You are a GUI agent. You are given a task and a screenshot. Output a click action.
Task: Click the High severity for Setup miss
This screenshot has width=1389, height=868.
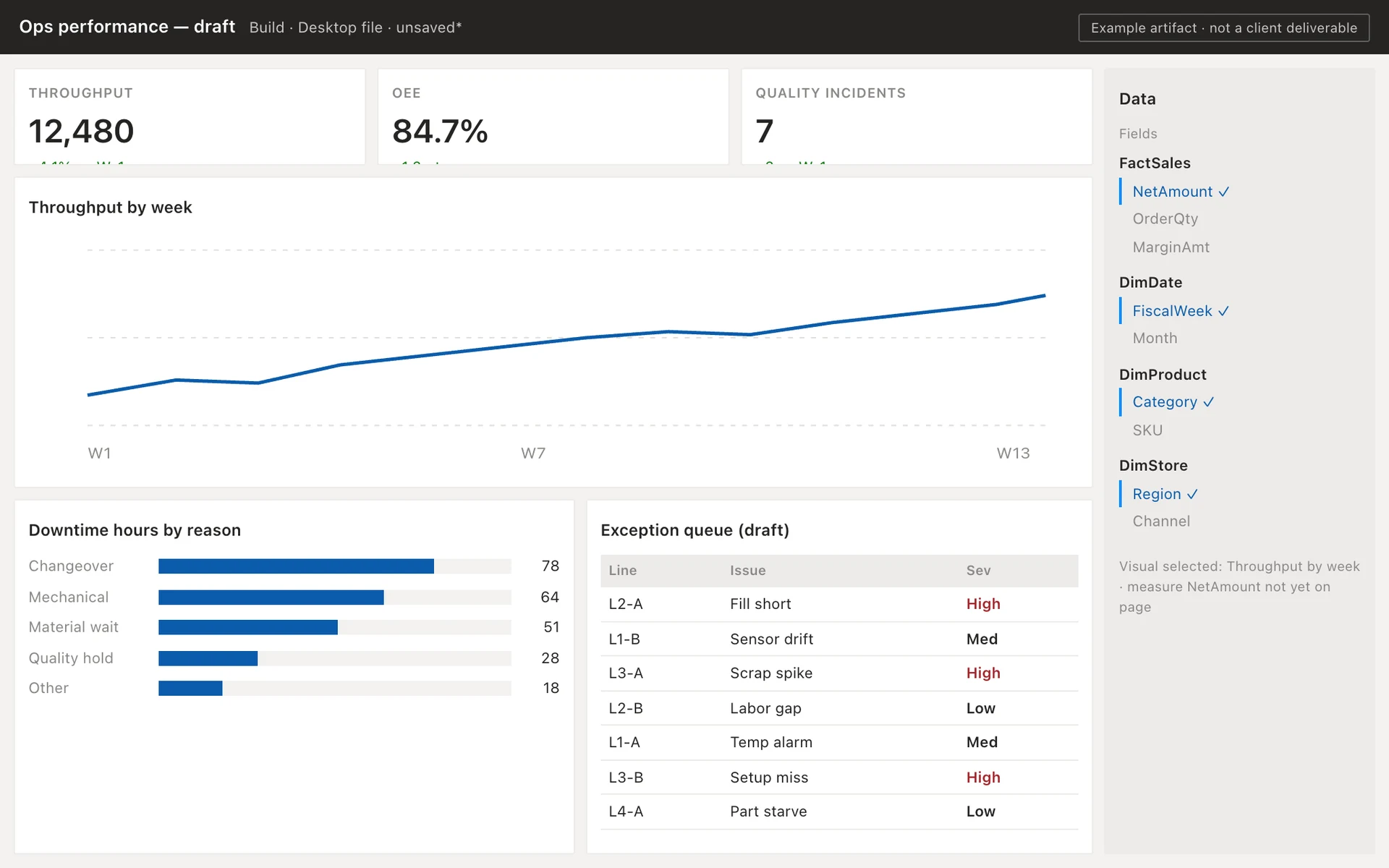[983, 778]
